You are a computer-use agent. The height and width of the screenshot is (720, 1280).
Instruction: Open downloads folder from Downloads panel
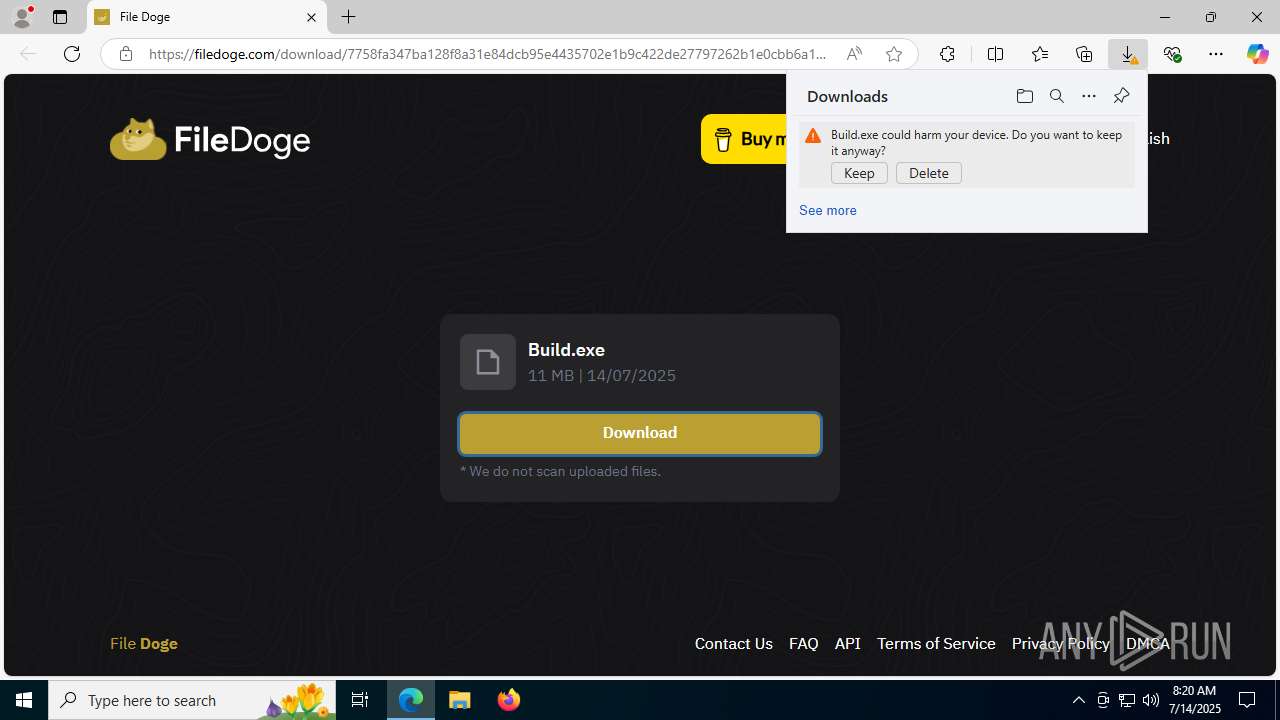(1024, 96)
